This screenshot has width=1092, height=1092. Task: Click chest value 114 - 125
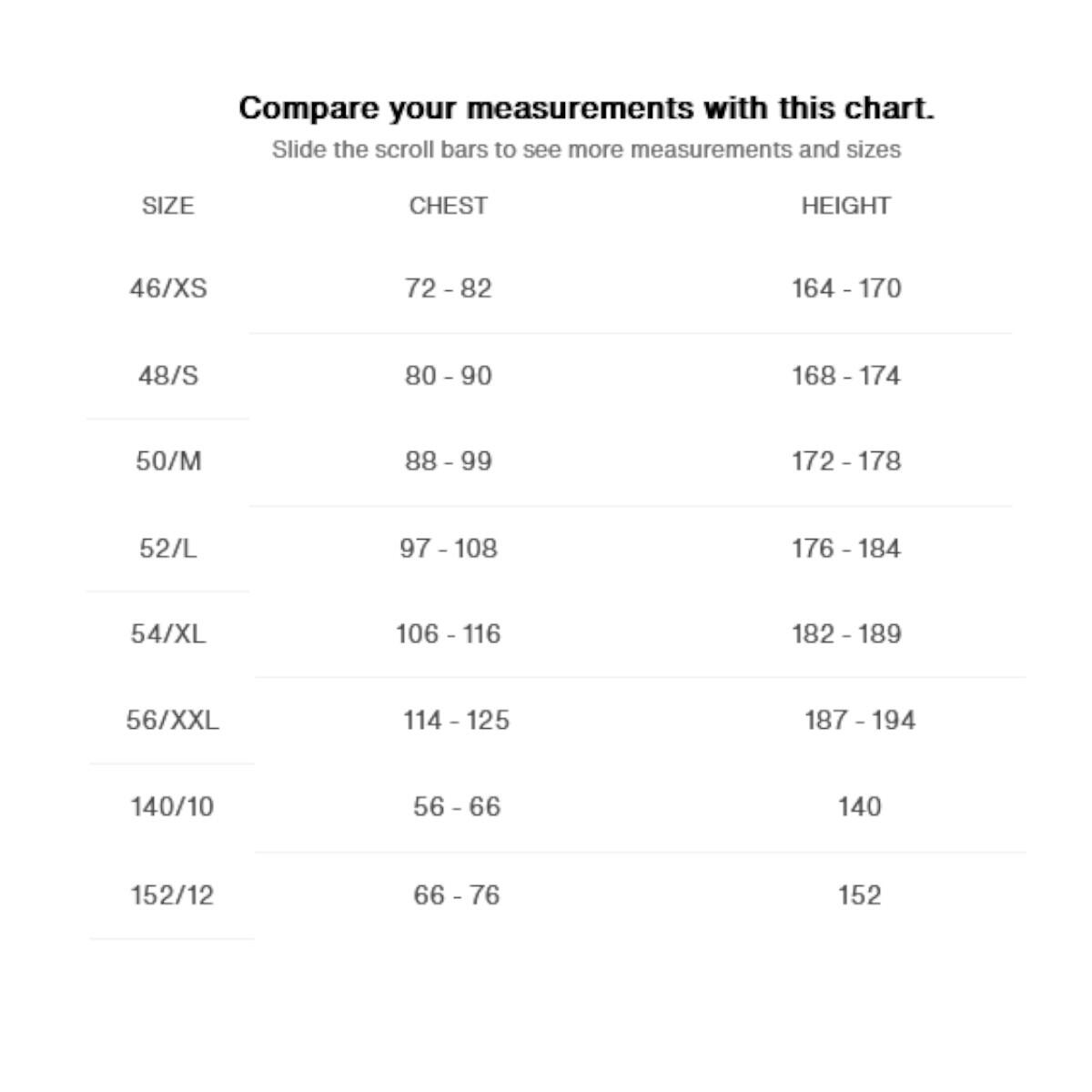point(456,720)
